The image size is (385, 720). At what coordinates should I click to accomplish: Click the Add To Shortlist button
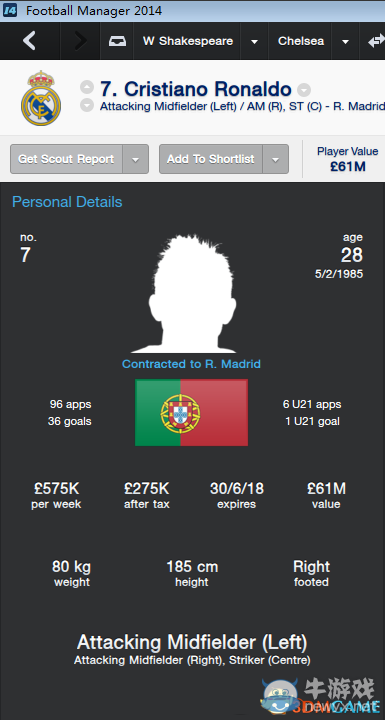pyautogui.click(x=211, y=159)
